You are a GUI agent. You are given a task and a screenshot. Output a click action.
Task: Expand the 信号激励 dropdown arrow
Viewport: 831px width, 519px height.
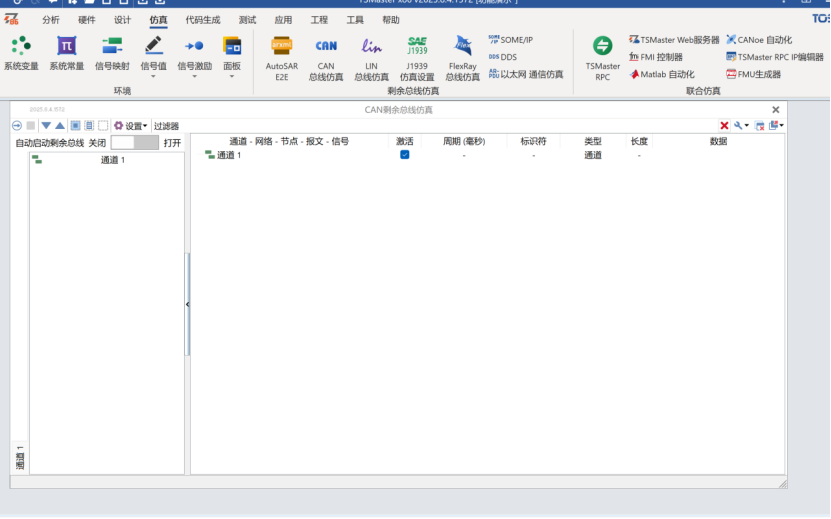coord(195,77)
